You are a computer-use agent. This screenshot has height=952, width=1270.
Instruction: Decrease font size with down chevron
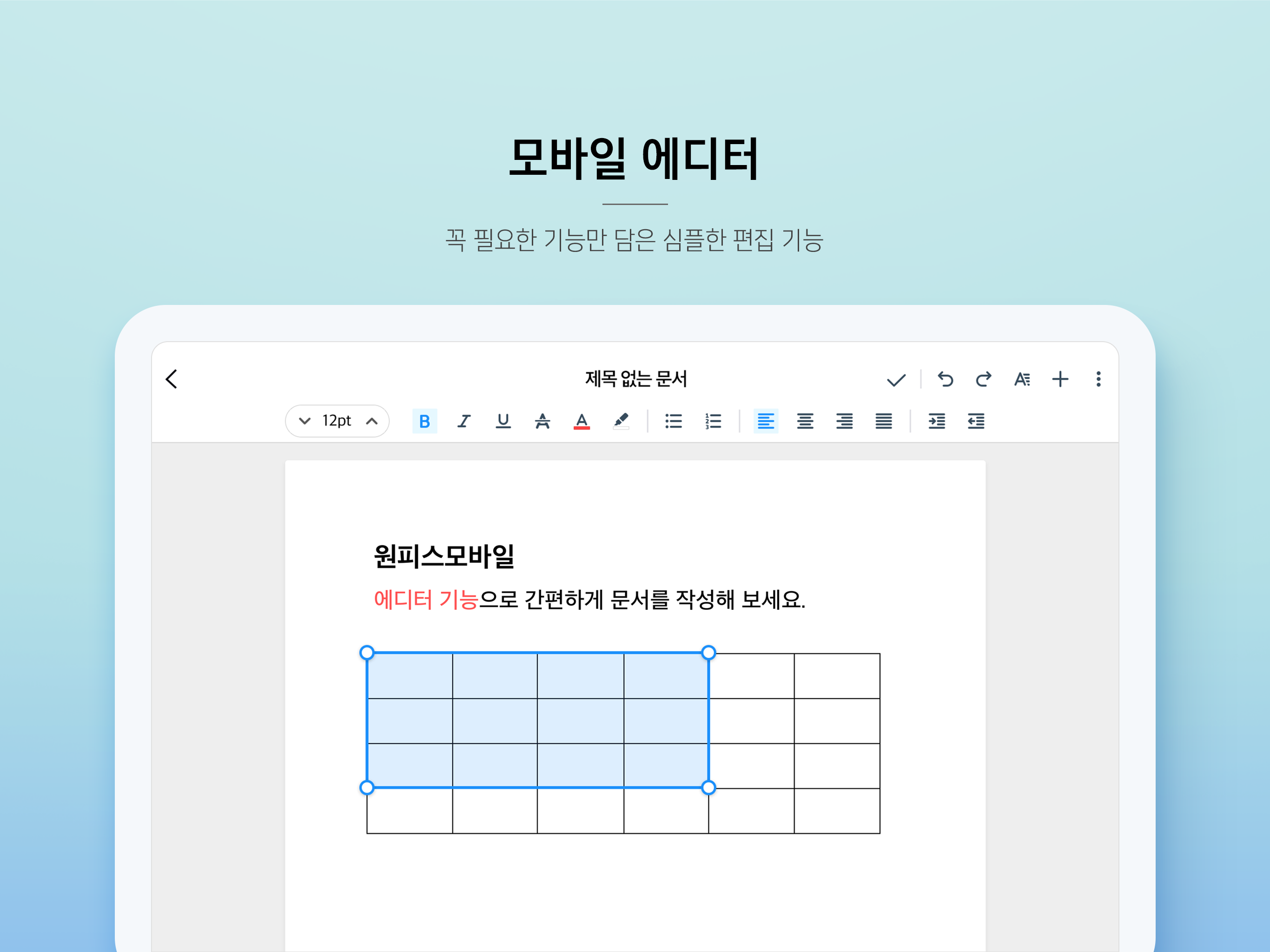pos(305,421)
